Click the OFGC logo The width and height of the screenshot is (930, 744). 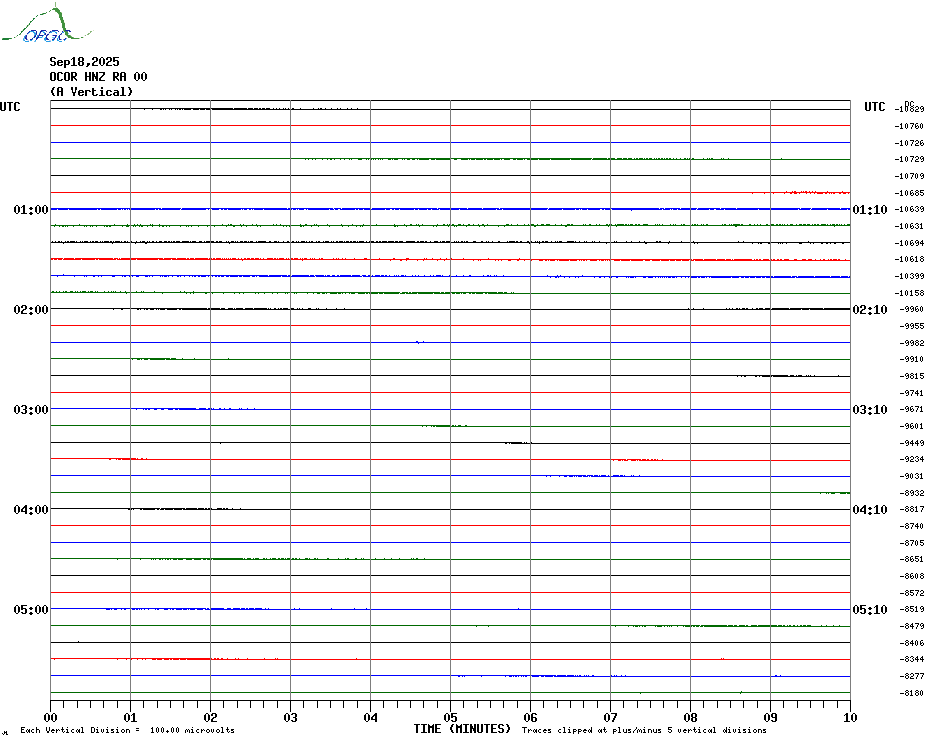coord(47,24)
